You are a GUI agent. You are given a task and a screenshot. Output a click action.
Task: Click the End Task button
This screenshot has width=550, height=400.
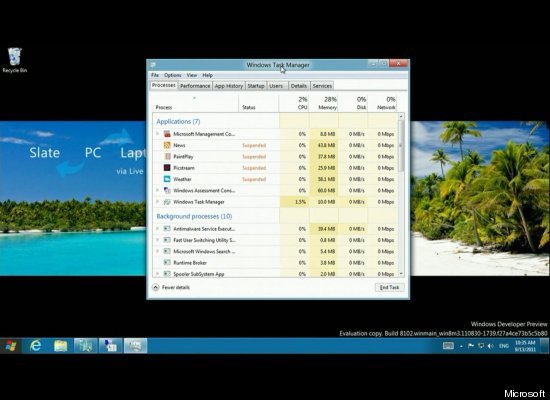(389, 287)
